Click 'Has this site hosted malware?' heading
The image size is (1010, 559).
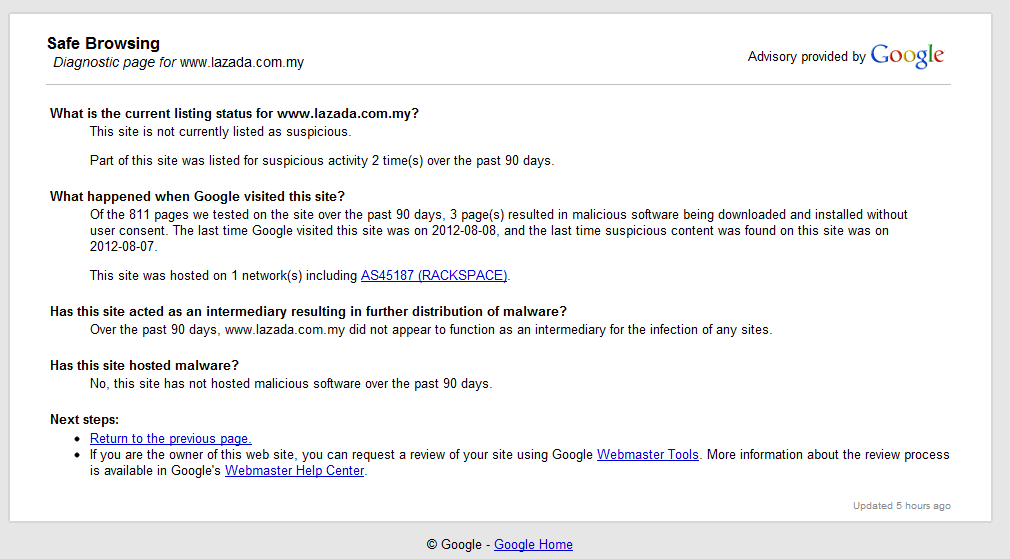tap(144, 366)
